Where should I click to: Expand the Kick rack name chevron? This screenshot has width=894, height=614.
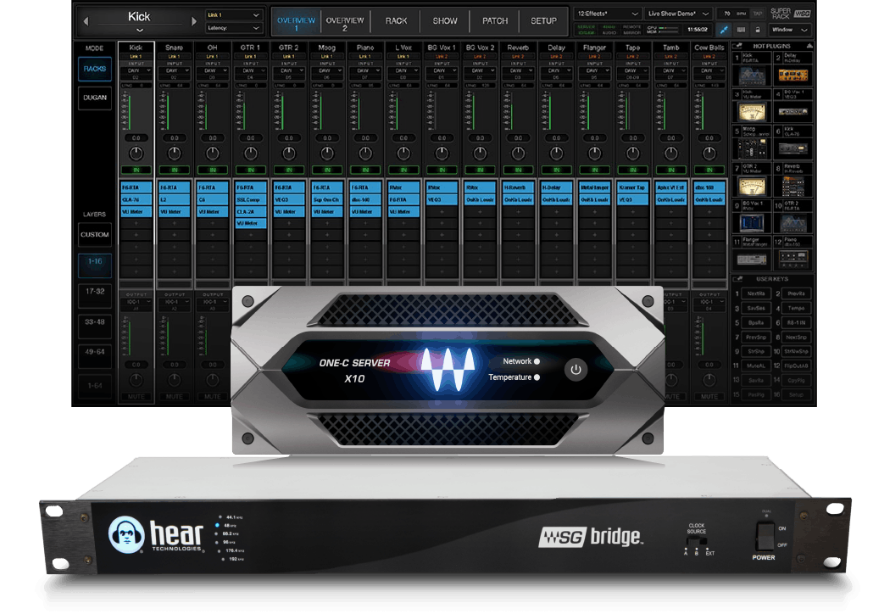139,30
